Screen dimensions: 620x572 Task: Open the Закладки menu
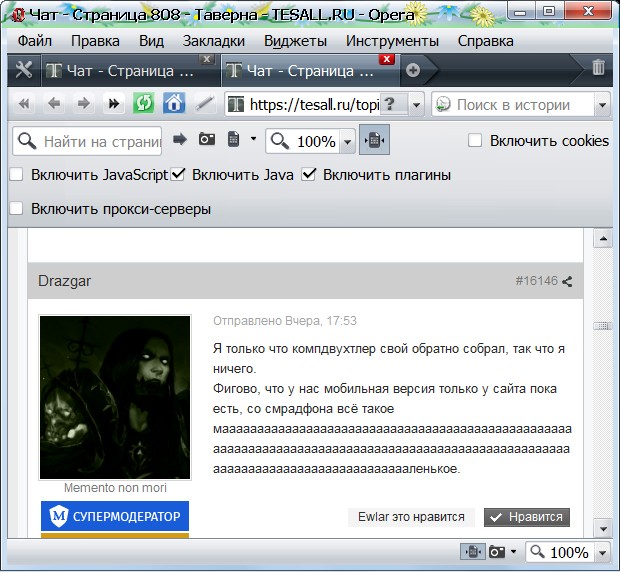(x=214, y=41)
